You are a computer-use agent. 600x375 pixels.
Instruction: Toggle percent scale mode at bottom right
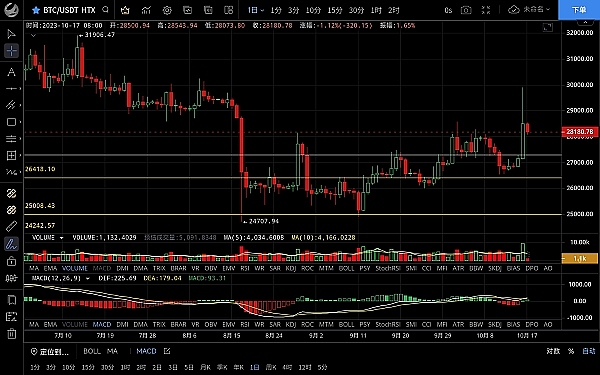571,351
